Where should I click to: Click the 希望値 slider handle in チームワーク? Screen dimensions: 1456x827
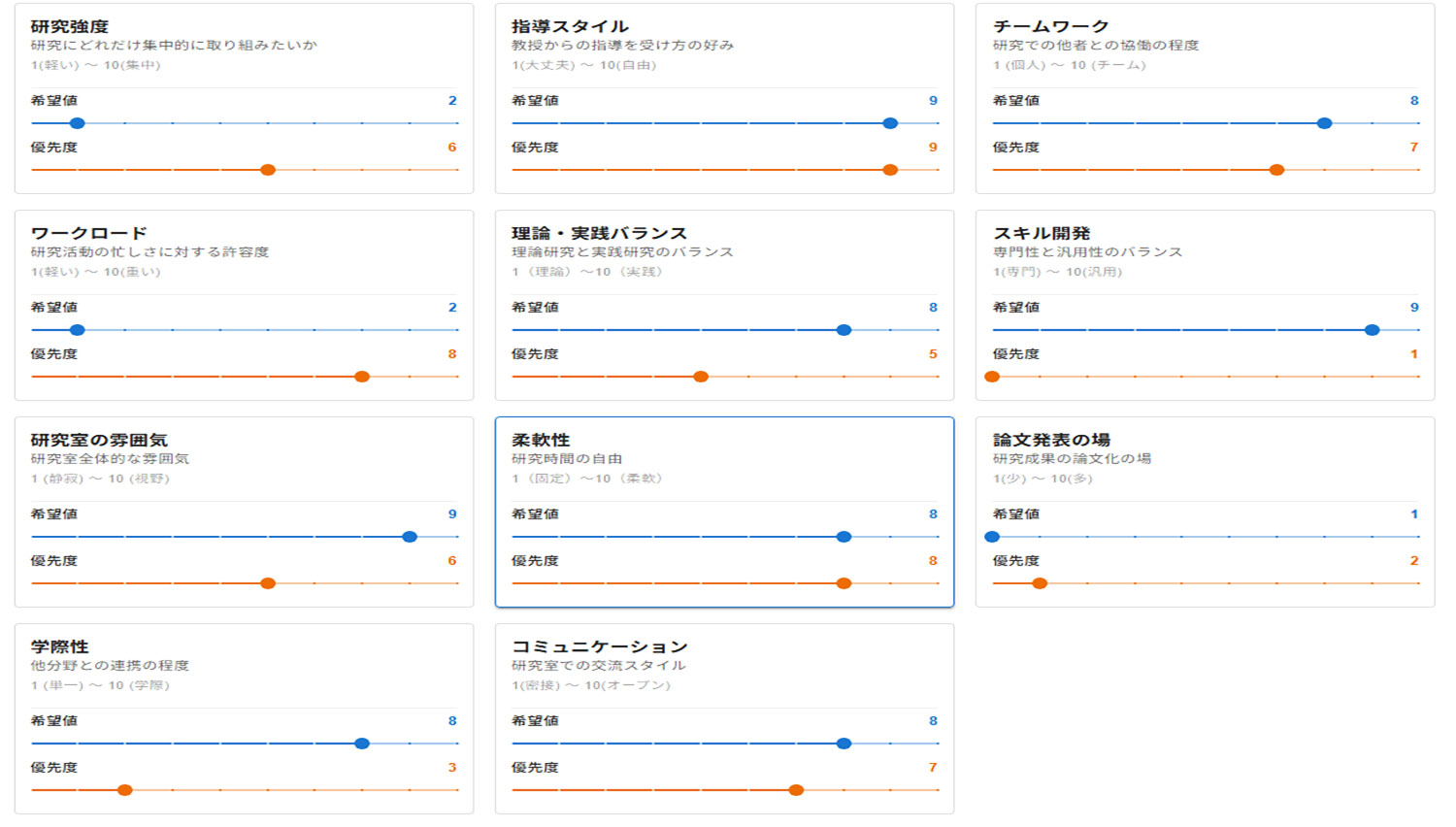(1324, 123)
